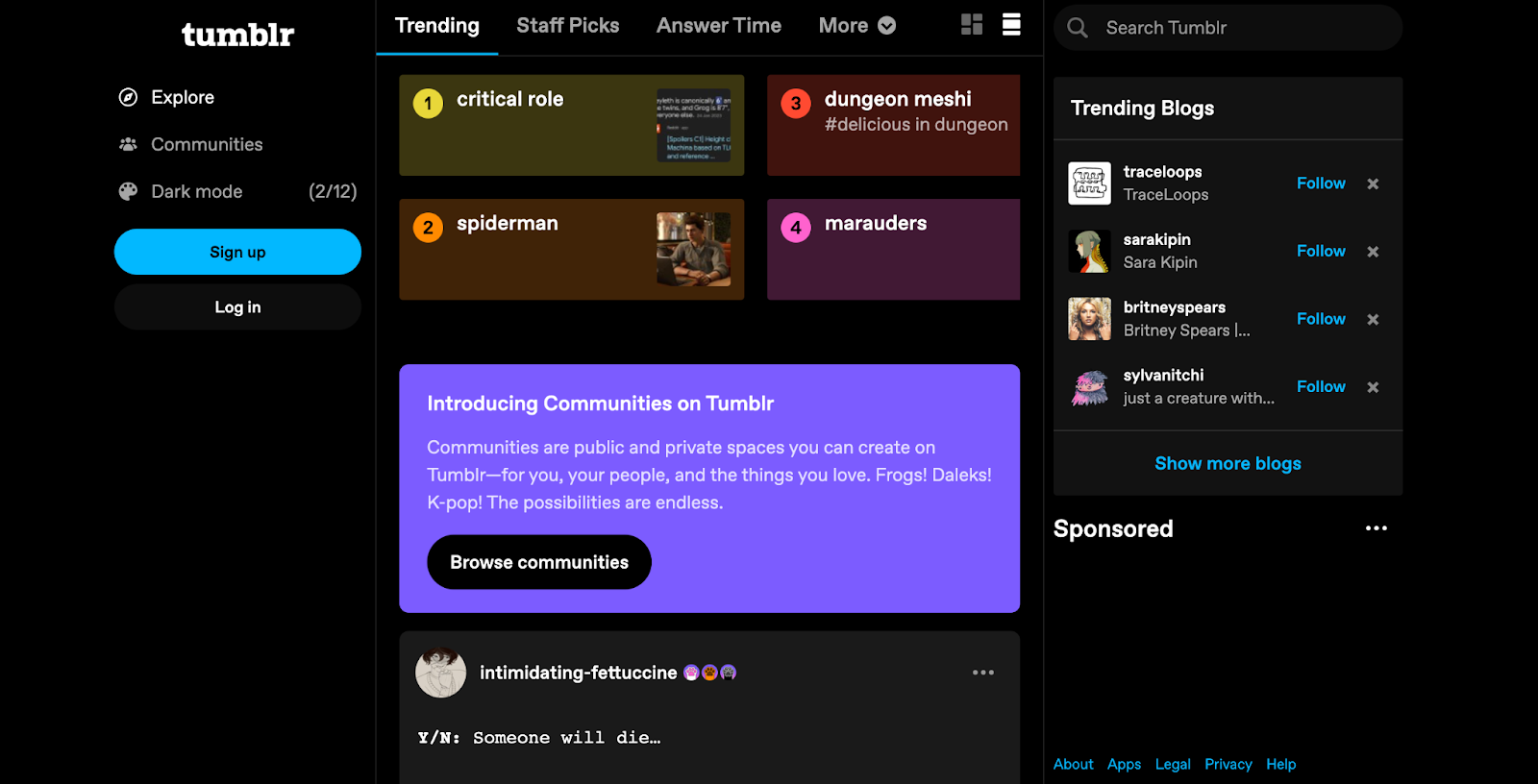Dismiss the britneyspears recommendation
Screen dimensions: 1538x784
tap(1373, 319)
